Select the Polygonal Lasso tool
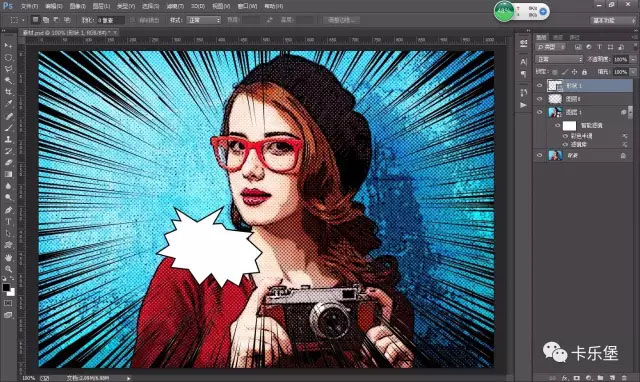This screenshot has width=640, height=382. [8, 69]
